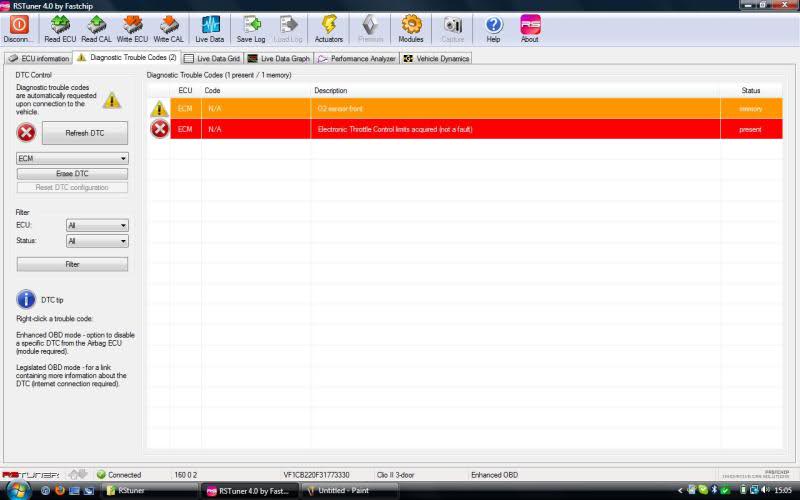Open Untitled - Paint from the taskbar
Screen dimensions: 800x500
pyautogui.click(x=349, y=491)
